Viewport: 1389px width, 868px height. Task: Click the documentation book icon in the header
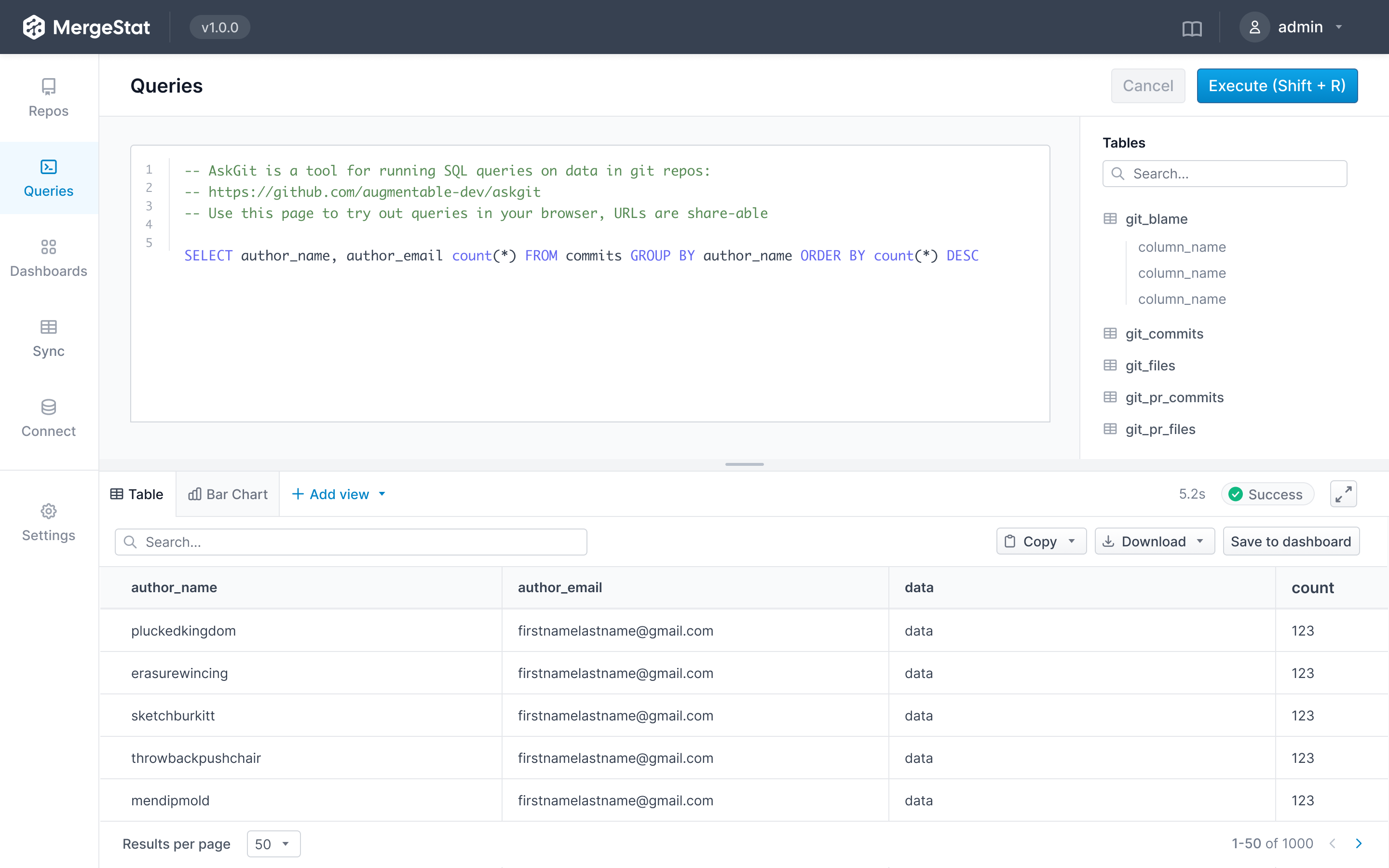pos(1193,27)
